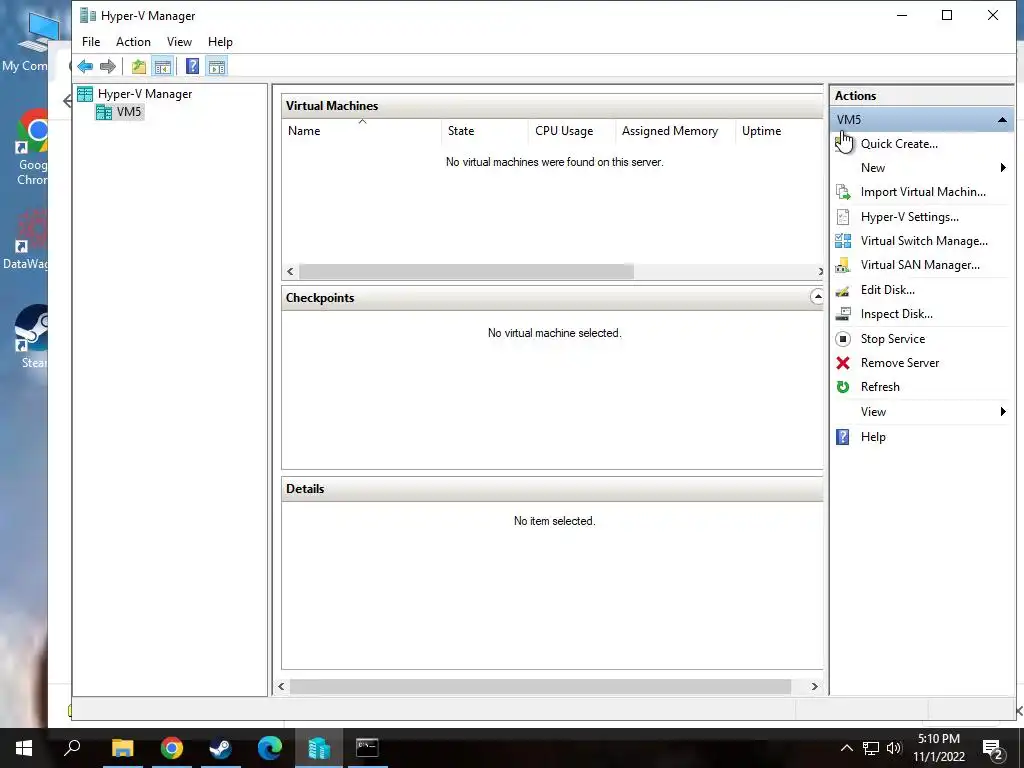Collapse the Checkpoints pane
This screenshot has height=768, width=1024.
(817, 297)
